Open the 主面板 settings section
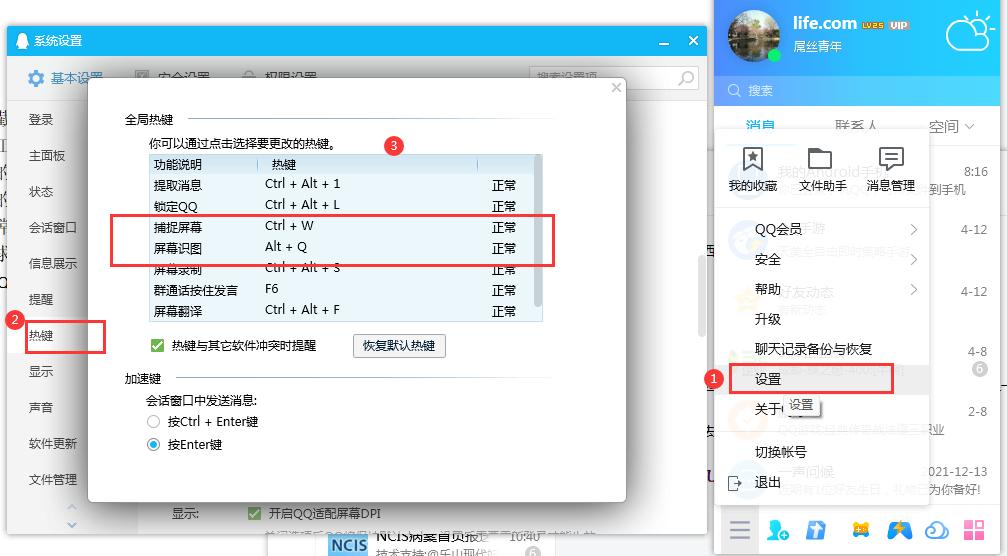 click(x=47, y=155)
